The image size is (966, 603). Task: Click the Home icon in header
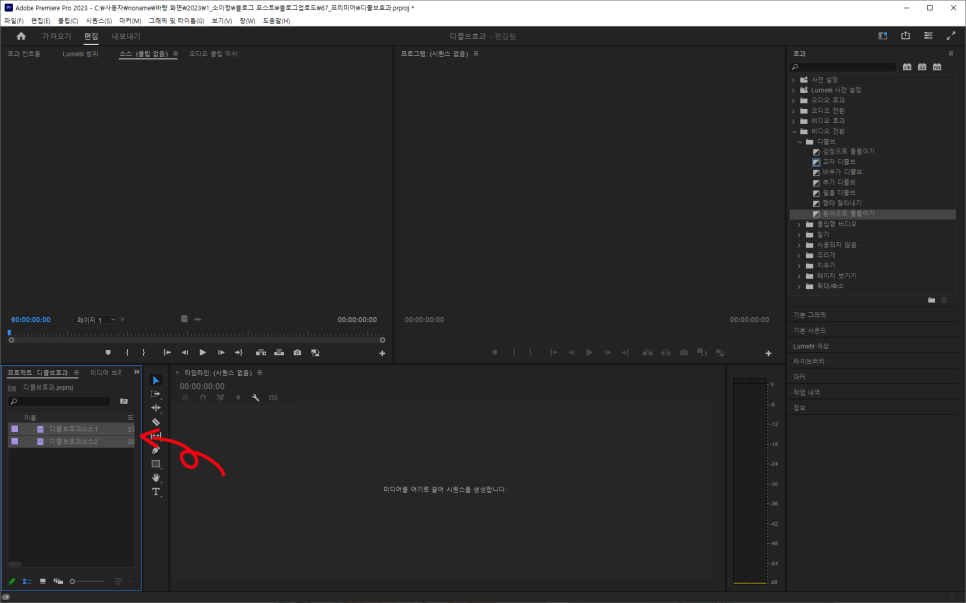pyautogui.click(x=21, y=36)
